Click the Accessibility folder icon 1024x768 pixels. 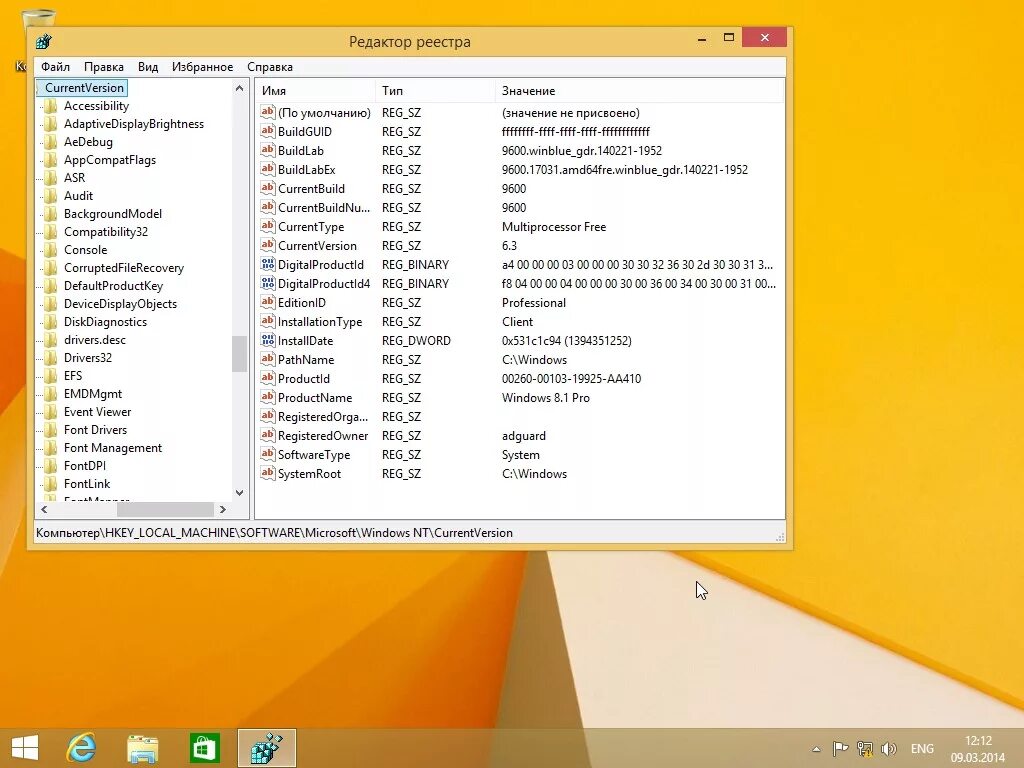[x=50, y=106]
